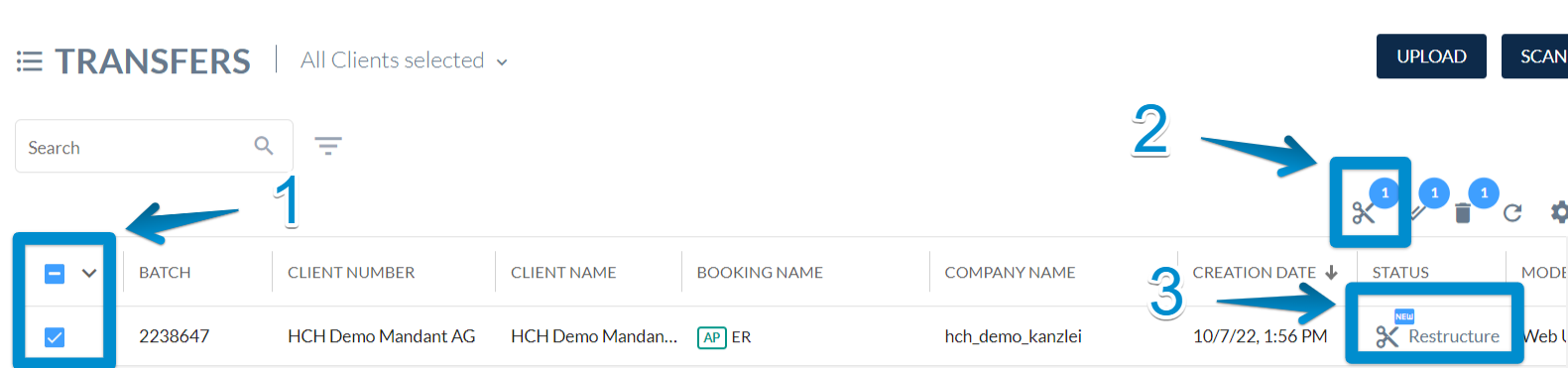Click the UPLOAD button
This screenshot has width=1568, height=368.
[1431, 57]
